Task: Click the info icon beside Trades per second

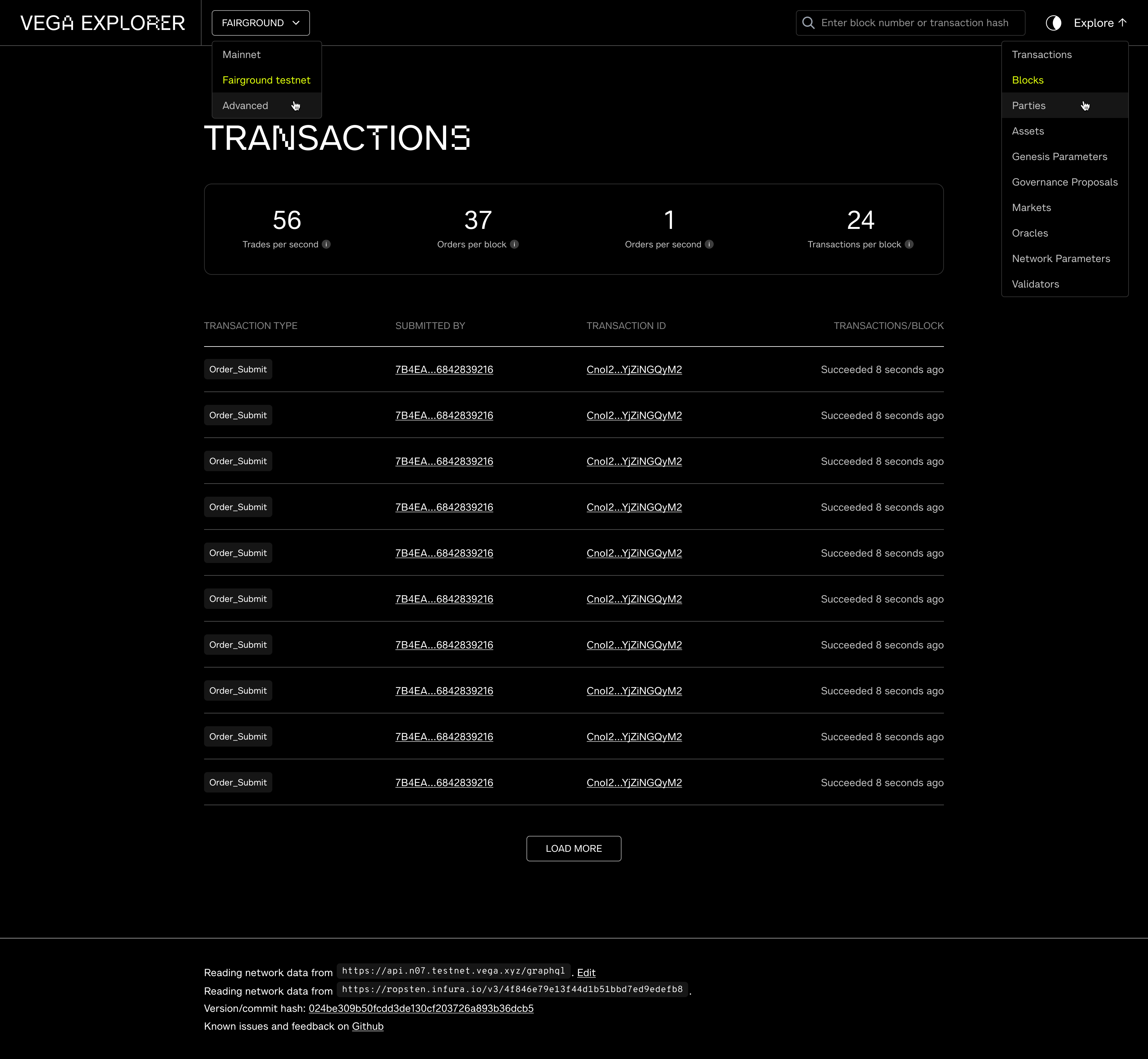Action: [x=327, y=244]
